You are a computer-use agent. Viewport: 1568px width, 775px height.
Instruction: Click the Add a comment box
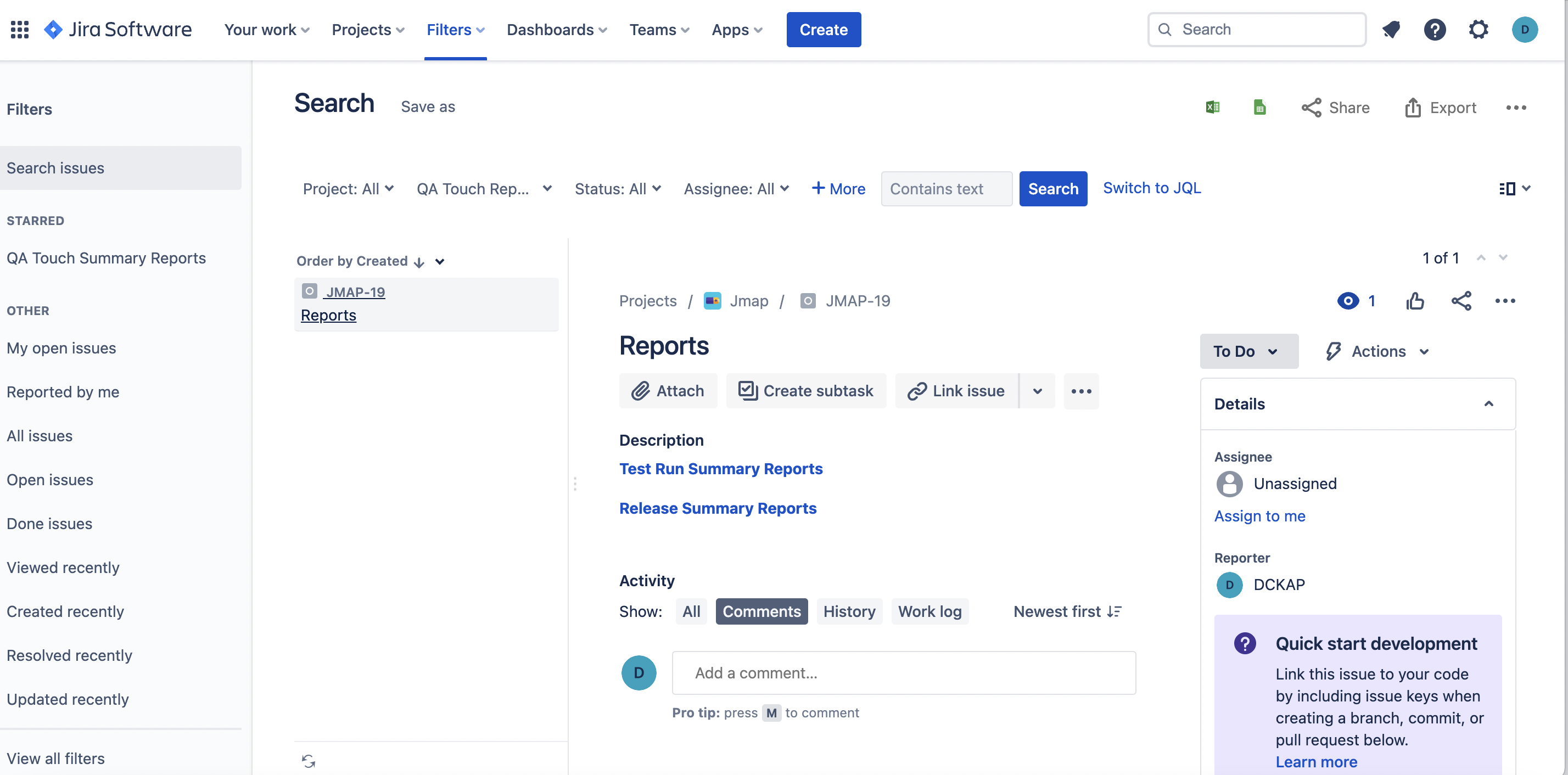(903, 673)
